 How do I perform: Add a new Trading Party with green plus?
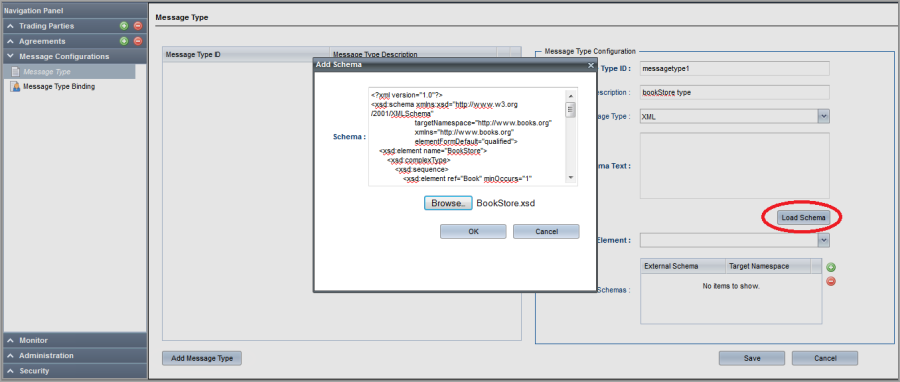(x=124, y=26)
